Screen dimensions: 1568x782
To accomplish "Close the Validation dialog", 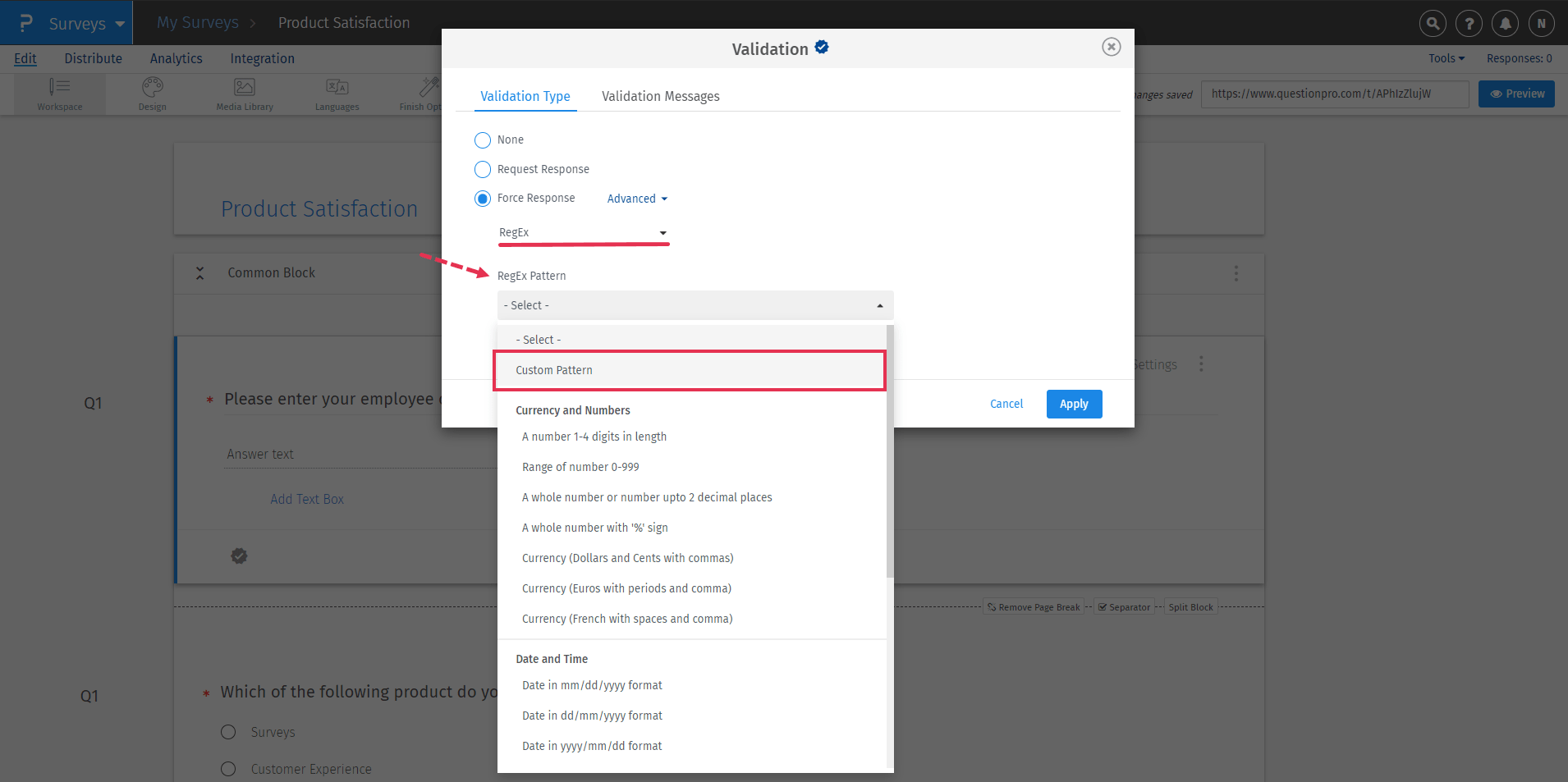I will (1111, 47).
